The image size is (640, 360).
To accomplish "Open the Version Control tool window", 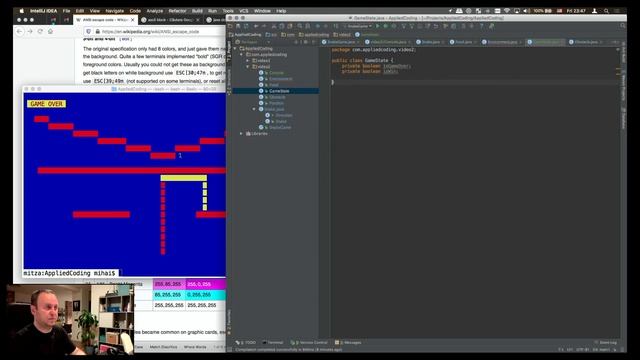I will pyautogui.click(x=309, y=342).
